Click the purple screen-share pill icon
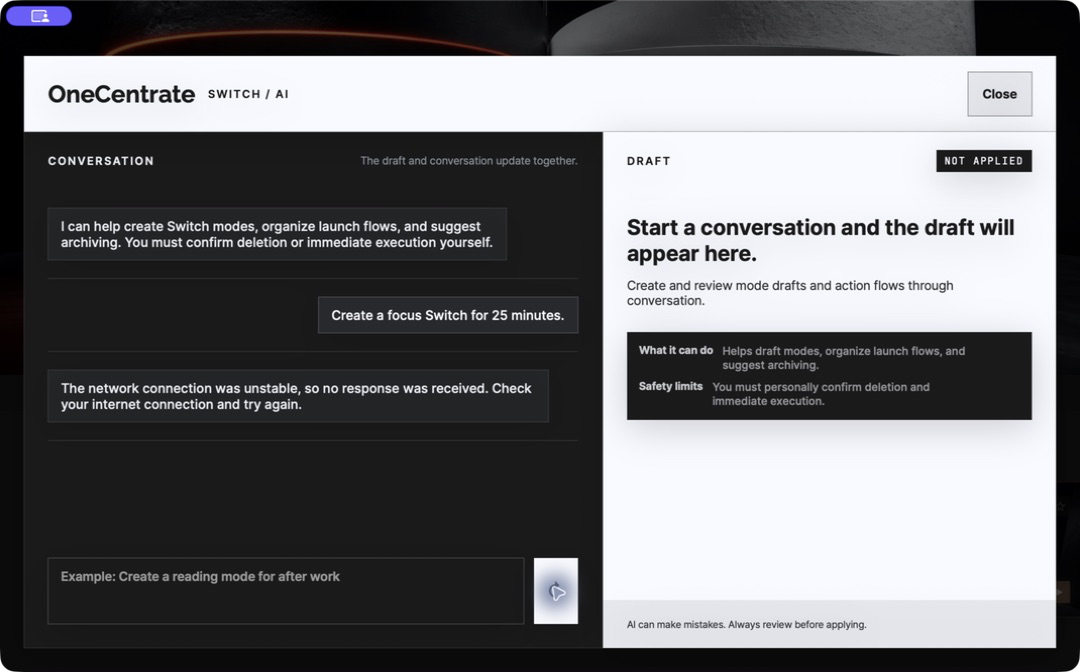This screenshot has height=672, width=1080. 39,16
